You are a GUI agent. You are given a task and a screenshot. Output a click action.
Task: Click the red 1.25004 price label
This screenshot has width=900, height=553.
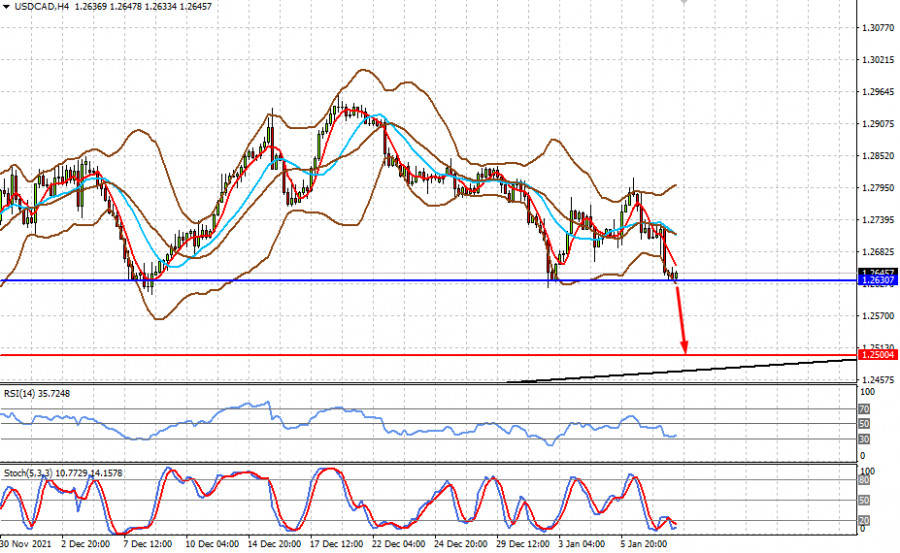[x=878, y=355]
